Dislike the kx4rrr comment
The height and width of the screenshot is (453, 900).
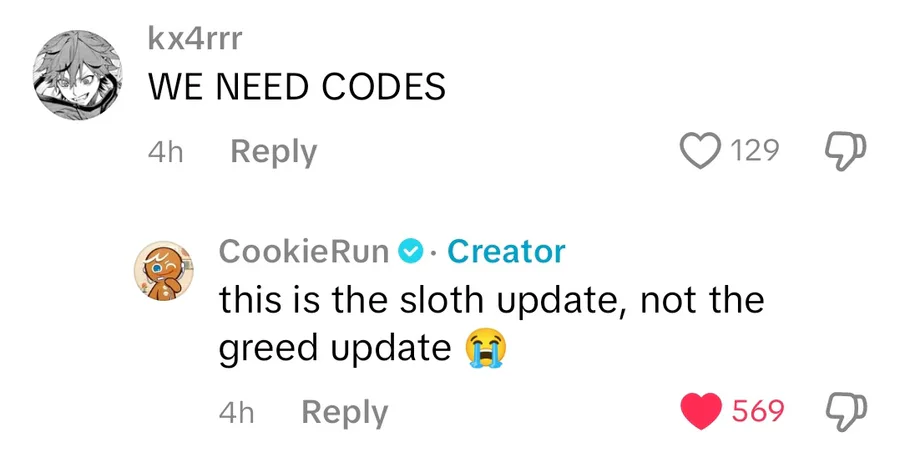point(845,152)
